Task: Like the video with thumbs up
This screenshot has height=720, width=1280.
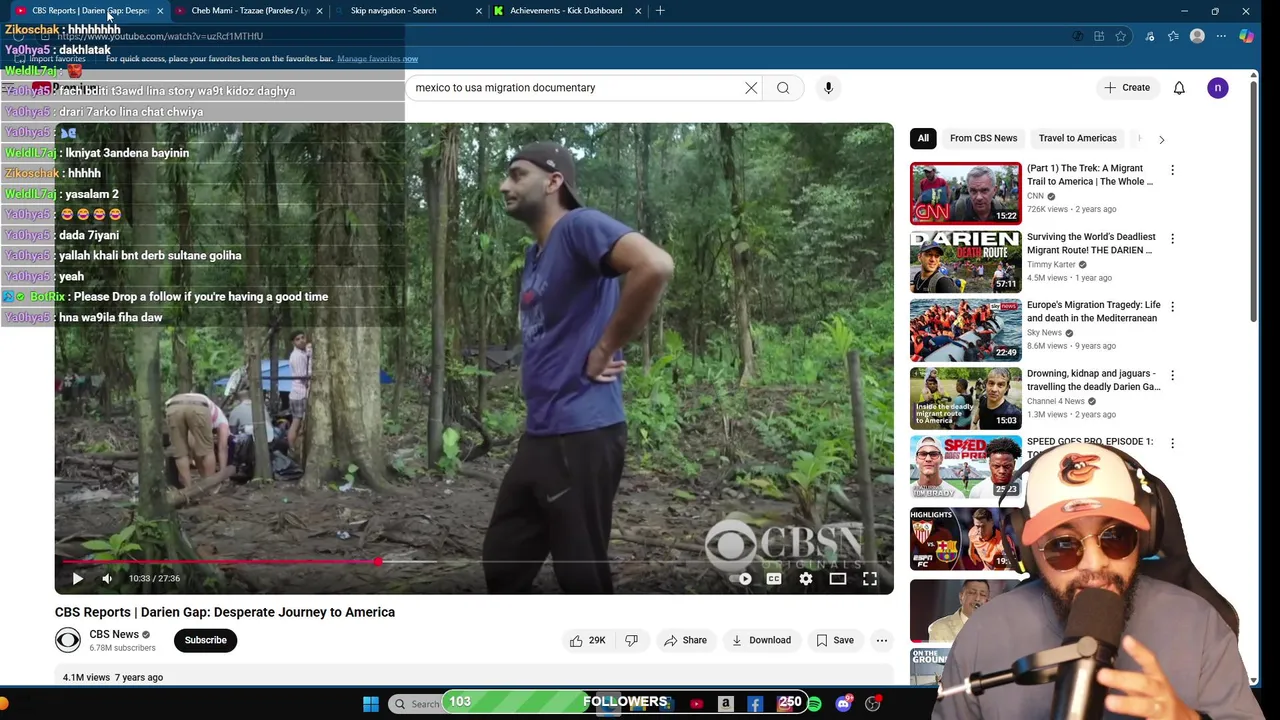Action: pos(588,640)
